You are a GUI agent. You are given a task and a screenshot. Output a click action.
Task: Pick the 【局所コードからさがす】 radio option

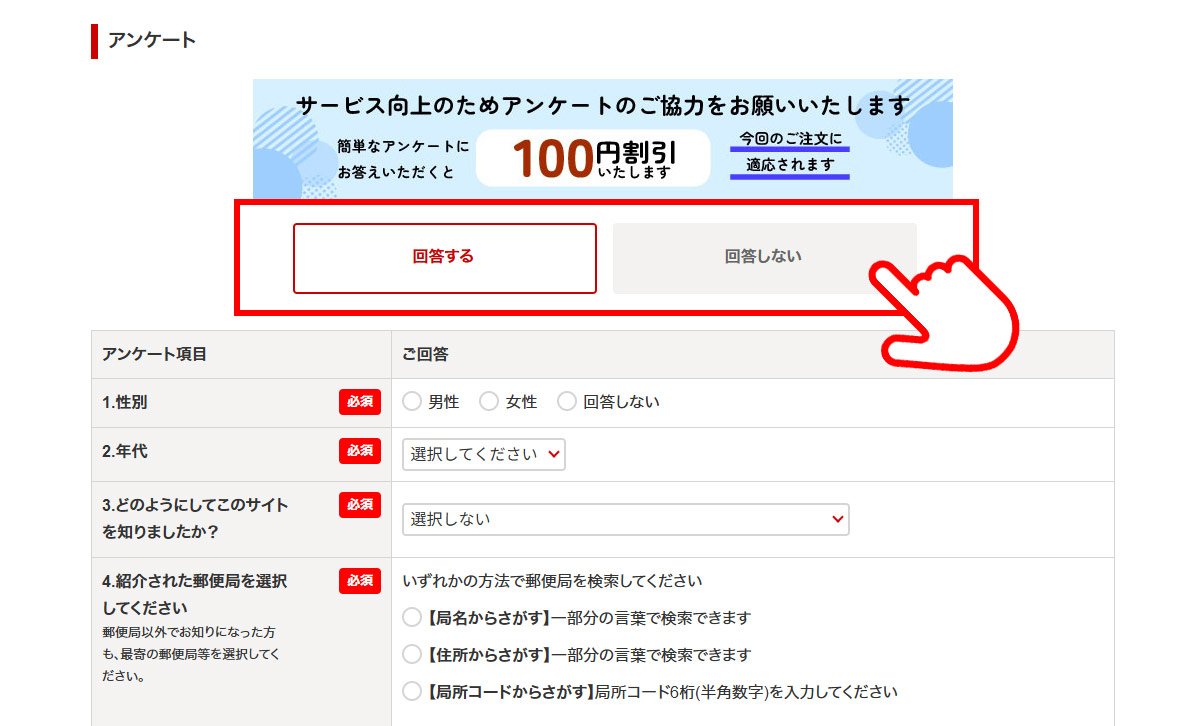pos(412,691)
